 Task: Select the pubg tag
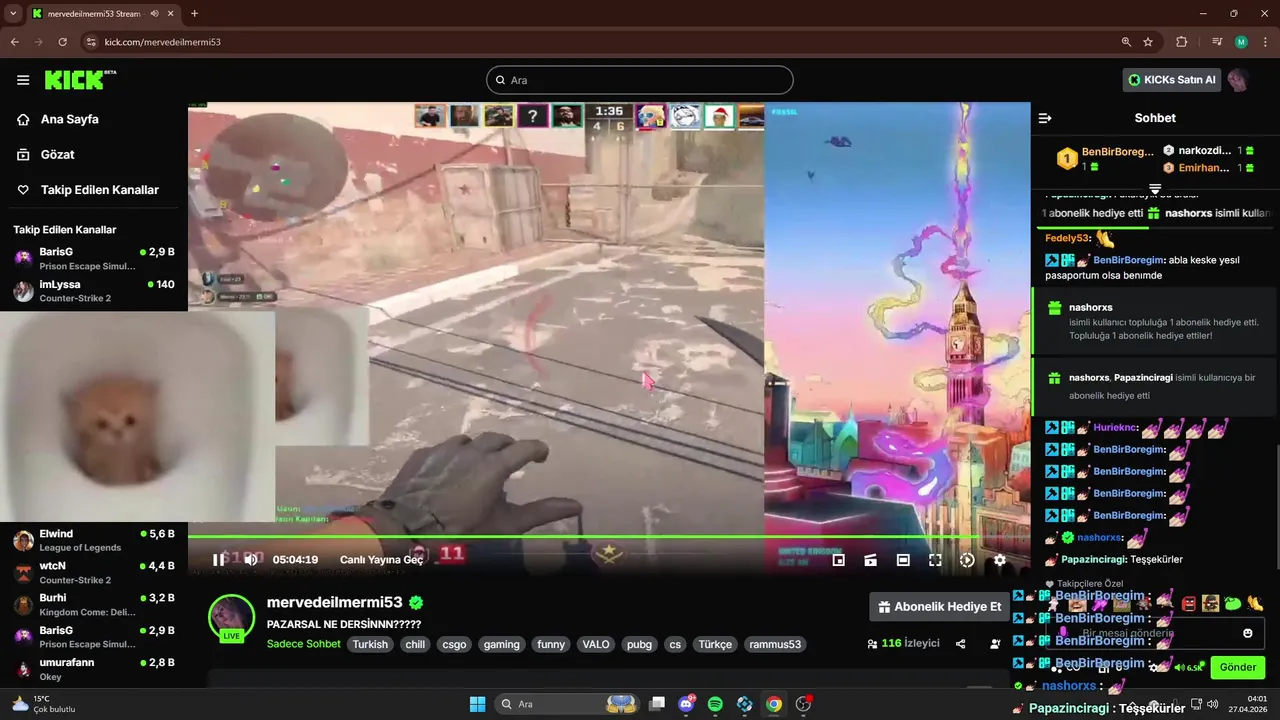[x=639, y=644]
